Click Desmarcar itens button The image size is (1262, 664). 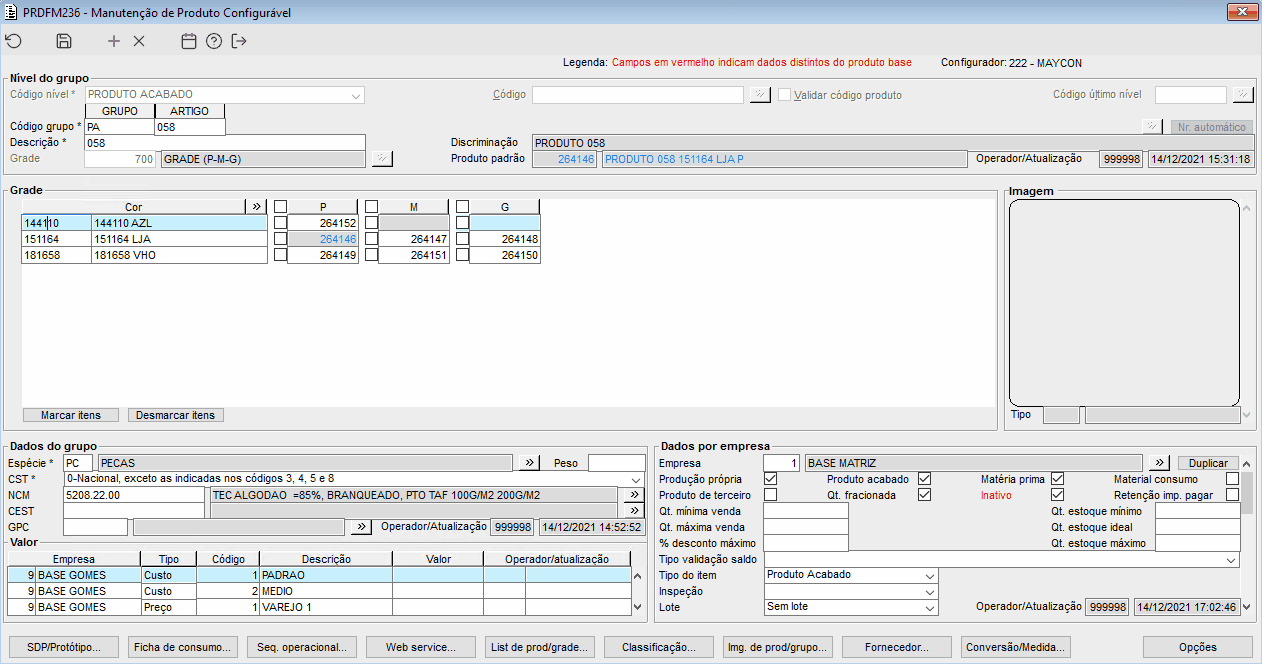176,415
